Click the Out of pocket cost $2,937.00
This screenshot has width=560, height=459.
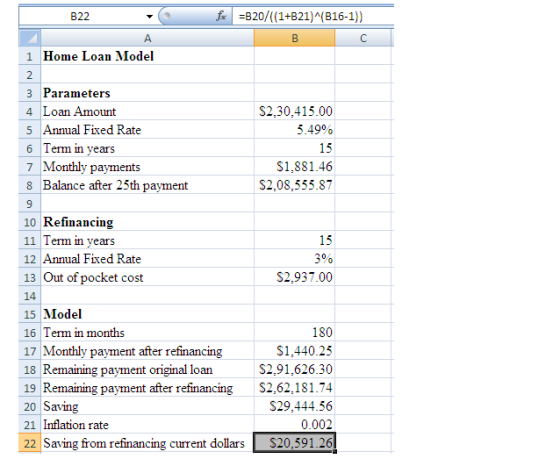[x=295, y=277]
